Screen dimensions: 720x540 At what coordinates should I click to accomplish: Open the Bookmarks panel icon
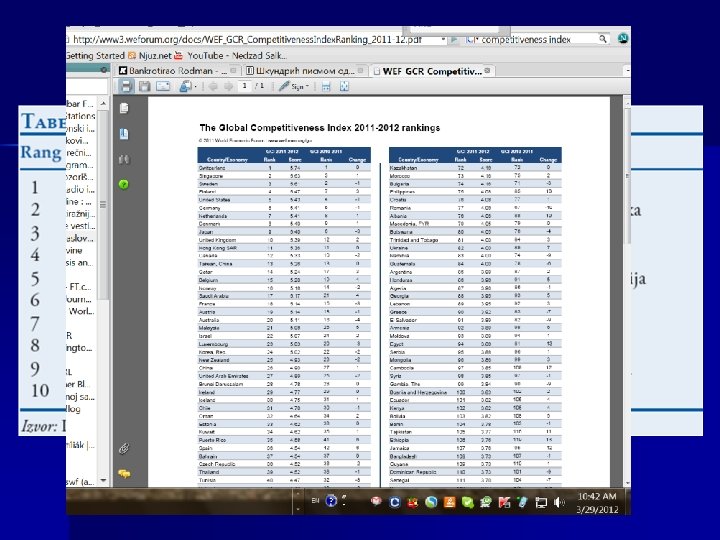[124, 134]
